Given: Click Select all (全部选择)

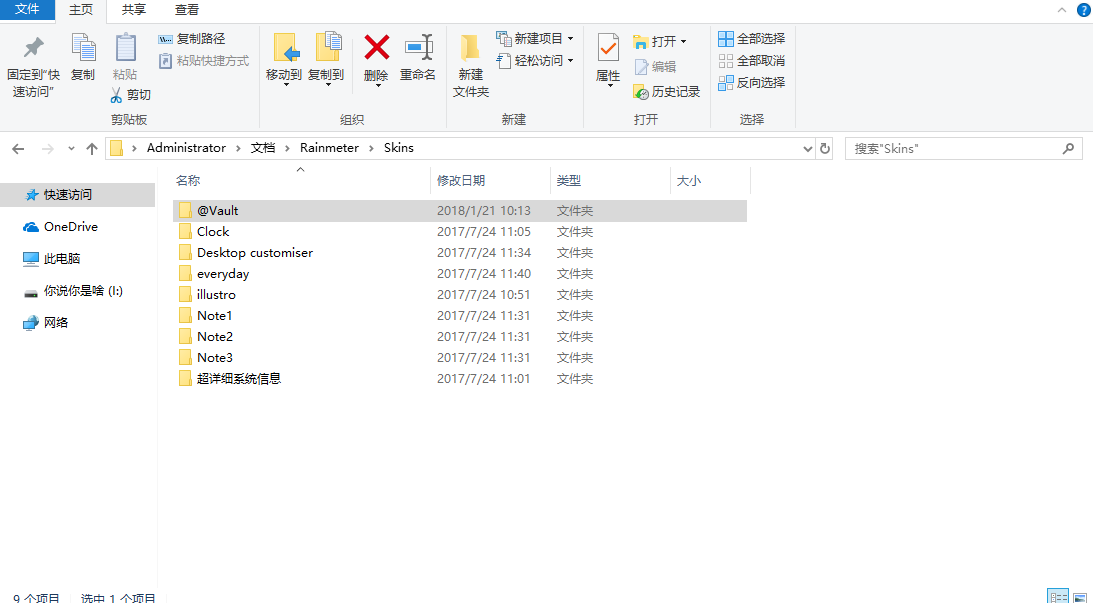Looking at the screenshot, I should point(751,38).
